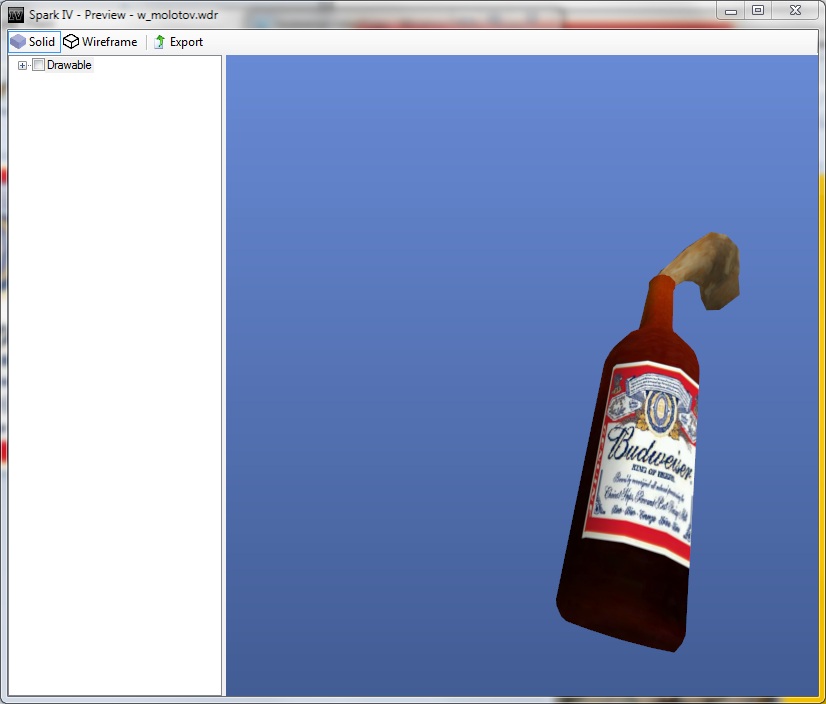Switch to Wireframe rendering mode

click(100, 42)
